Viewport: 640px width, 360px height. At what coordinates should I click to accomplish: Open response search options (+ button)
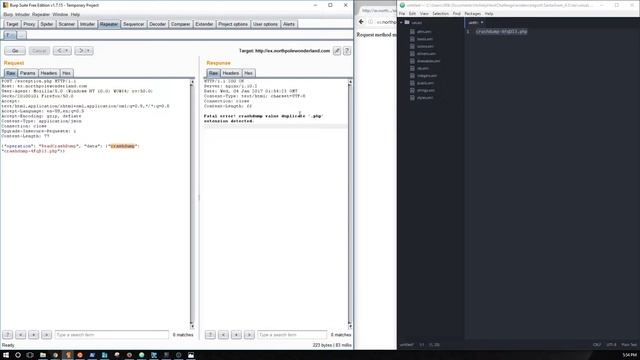click(236, 335)
